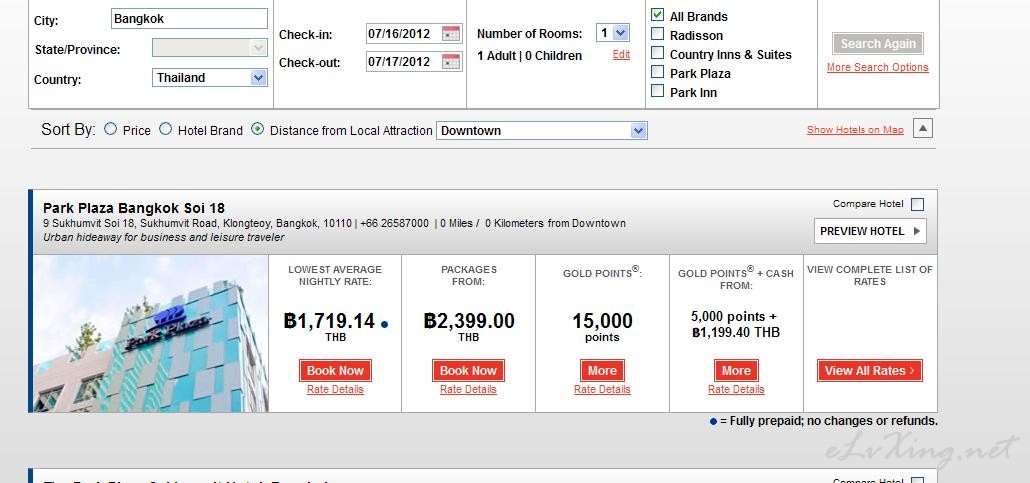The image size is (1030, 483).
Task: Check Compare Hotel for Park Plaza Soi 18
Action: coord(918,204)
